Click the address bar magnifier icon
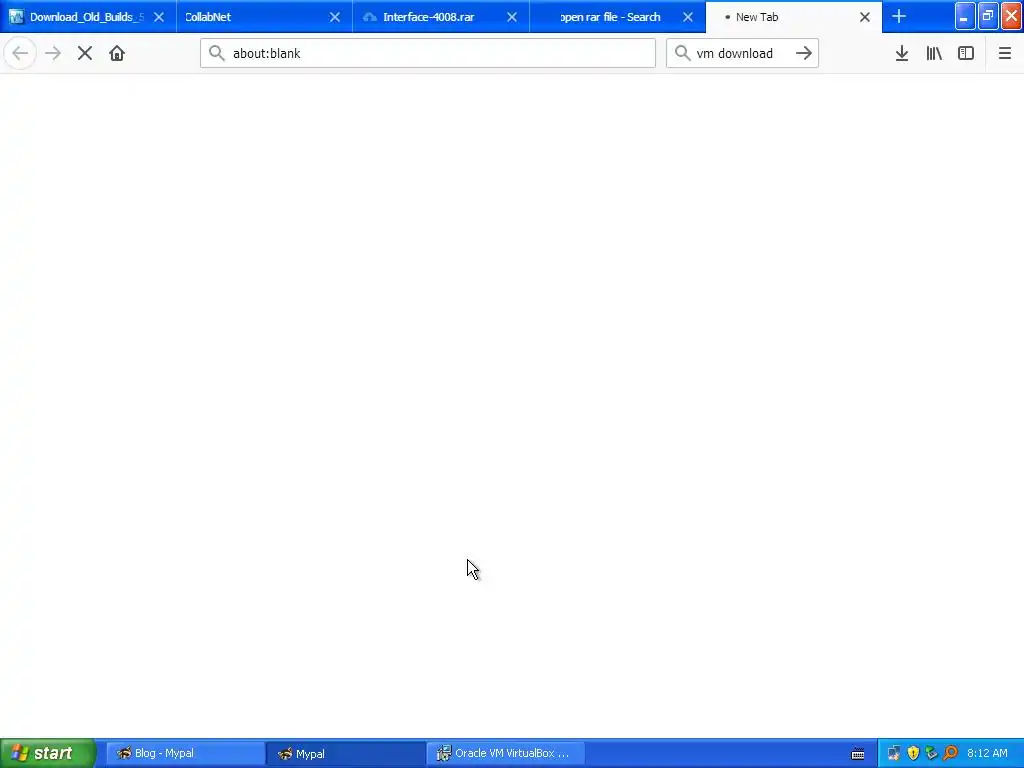Viewport: 1024px width, 768px height. 217,53
